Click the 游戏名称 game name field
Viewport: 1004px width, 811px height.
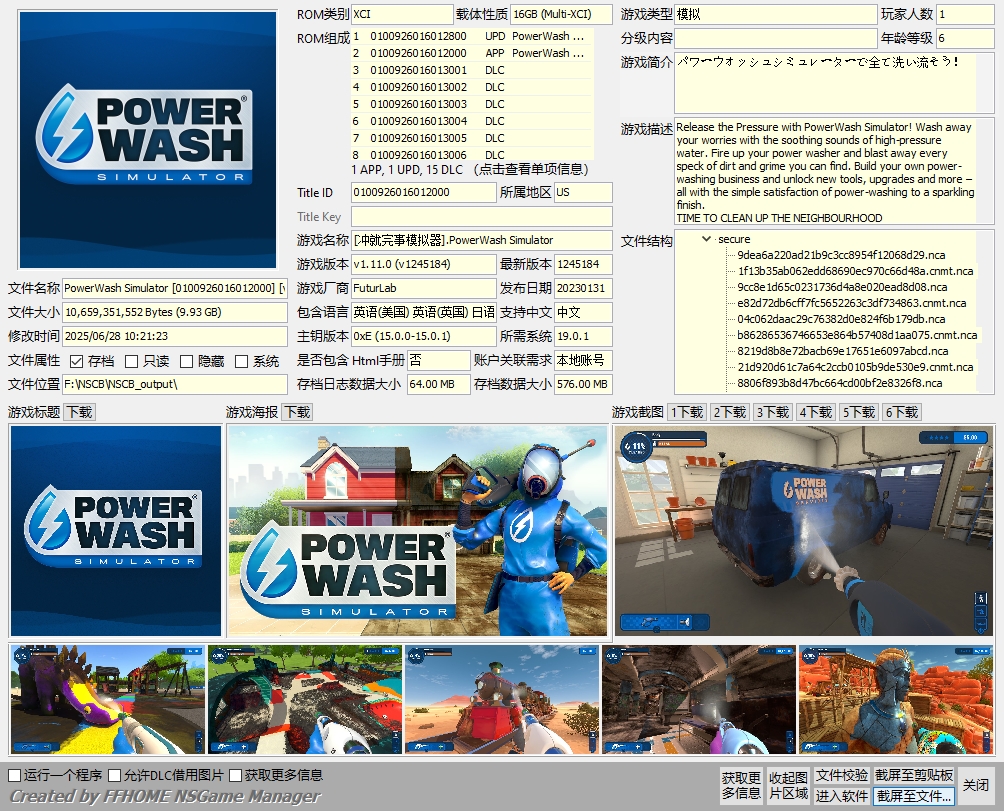[x=482, y=240]
